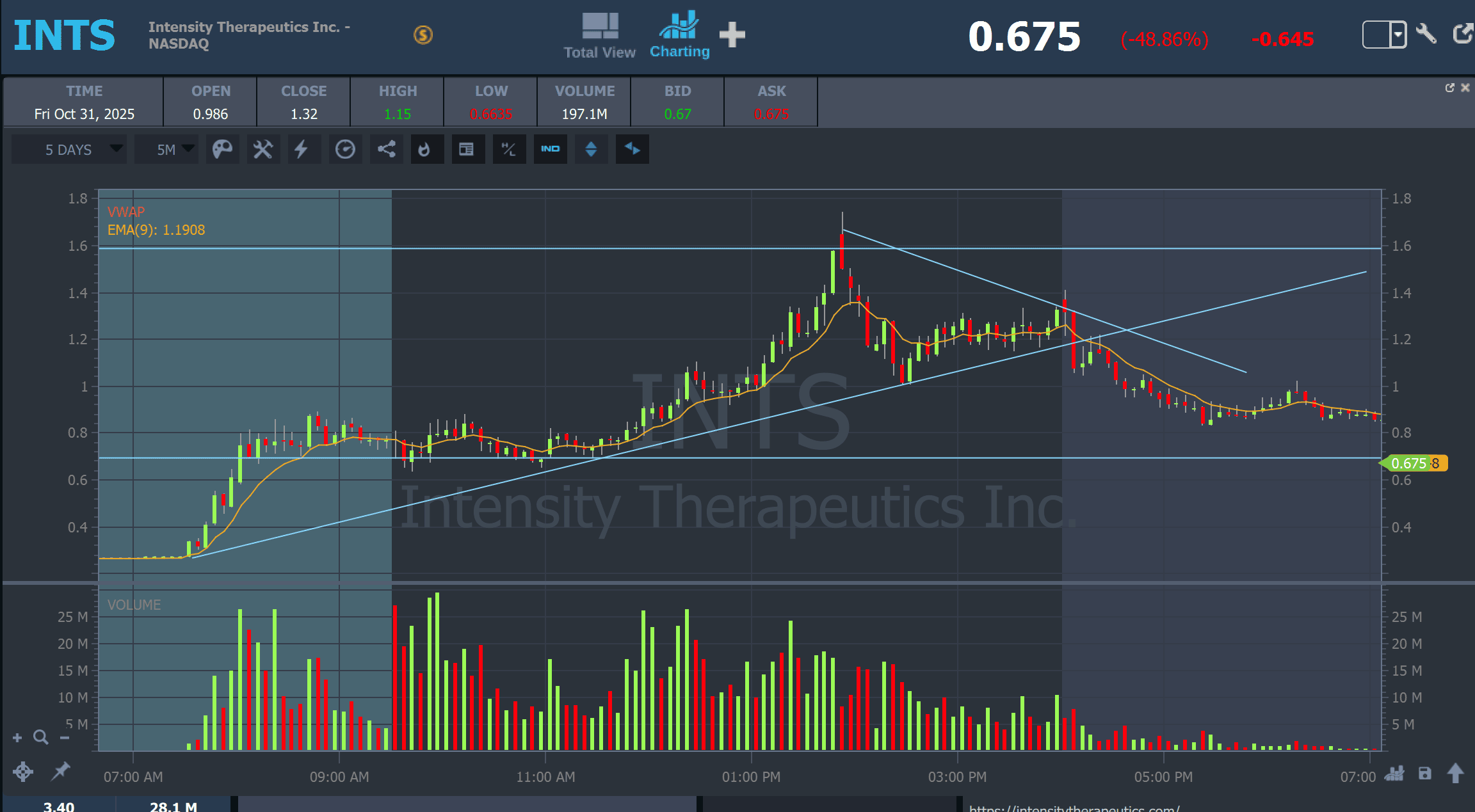Open the drawing tools menu
Screen dimensions: 1475x812
pyautogui.click(x=262, y=149)
